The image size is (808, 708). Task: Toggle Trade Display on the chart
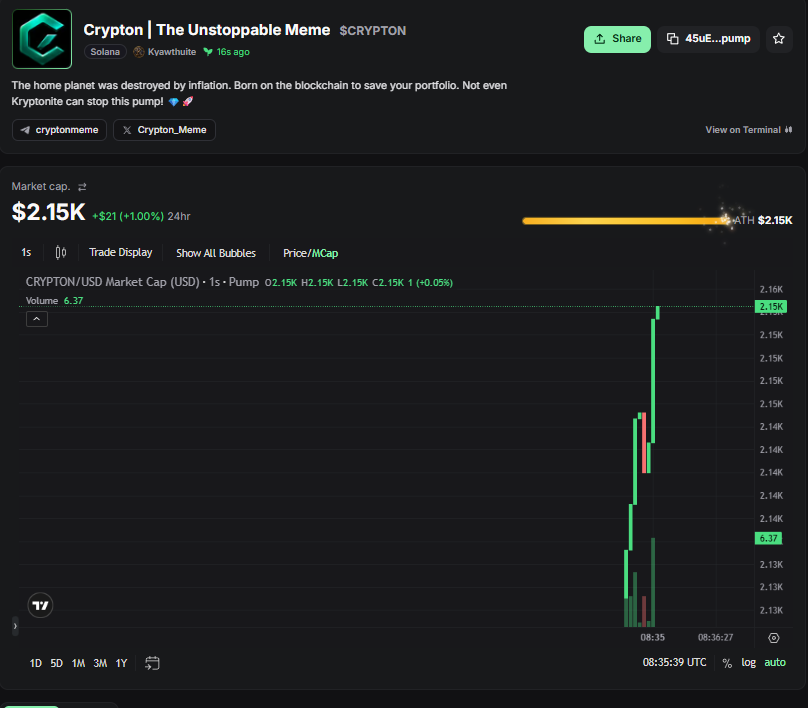[x=121, y=252]
